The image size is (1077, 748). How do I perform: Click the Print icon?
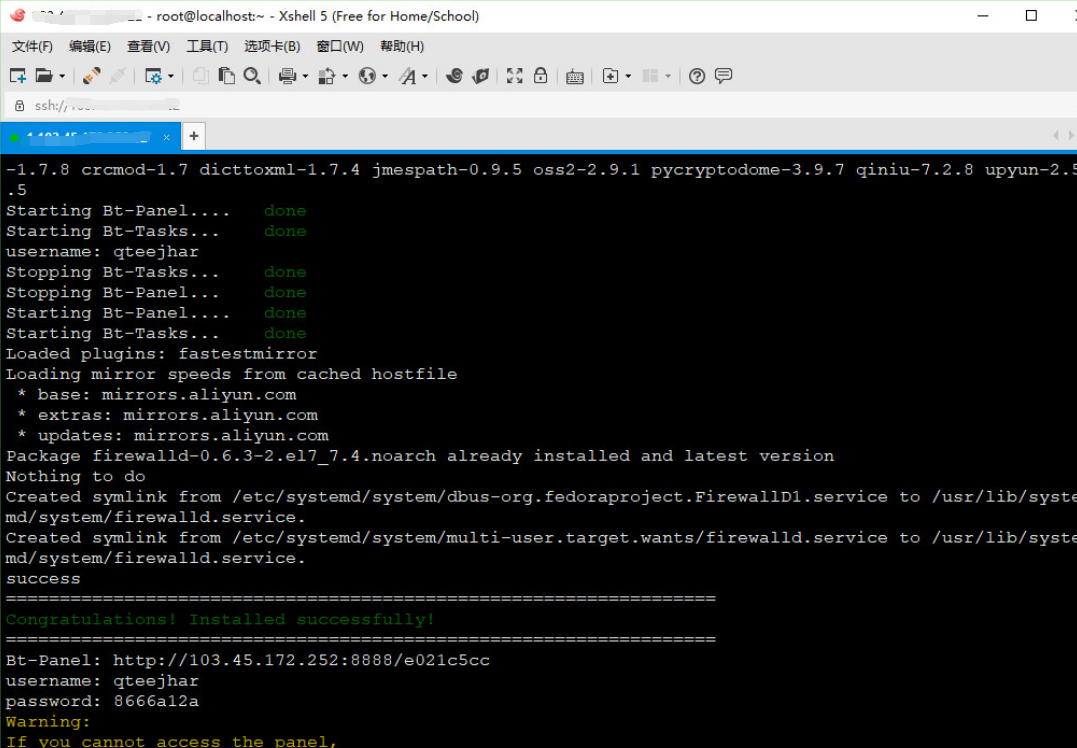(x=287, y=76)
